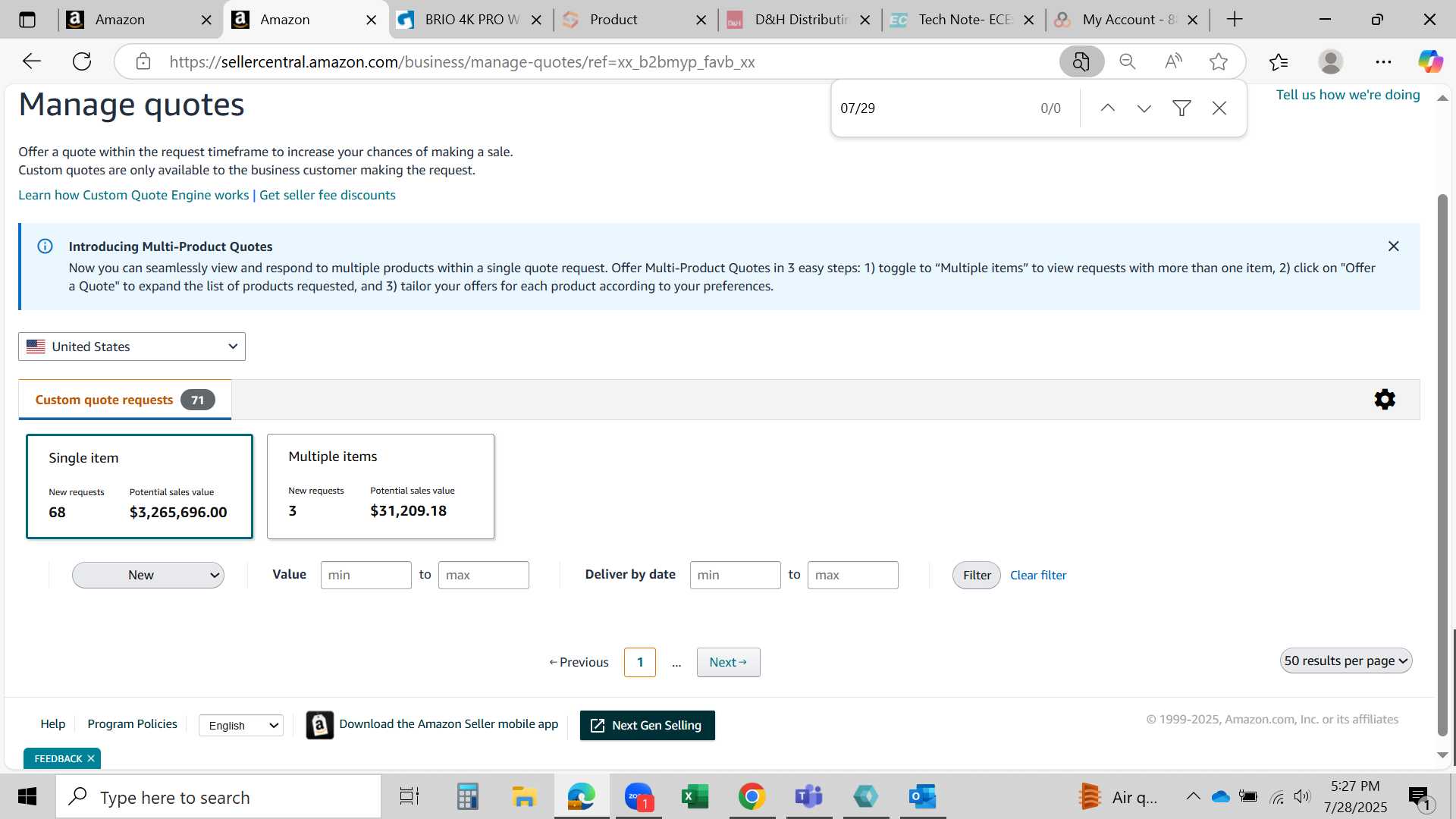Close the FEEDBACK tag
Screen dimensions: 1456x819
click(x=91, y=758)
